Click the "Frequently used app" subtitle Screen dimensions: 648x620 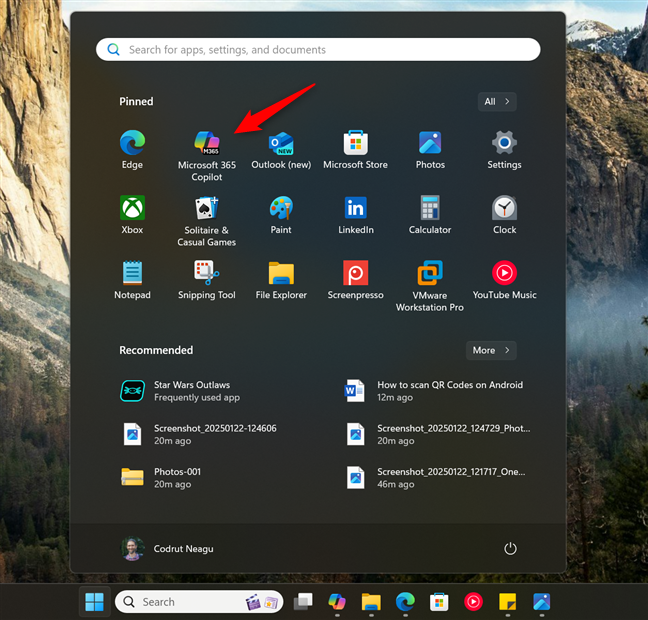197,398
